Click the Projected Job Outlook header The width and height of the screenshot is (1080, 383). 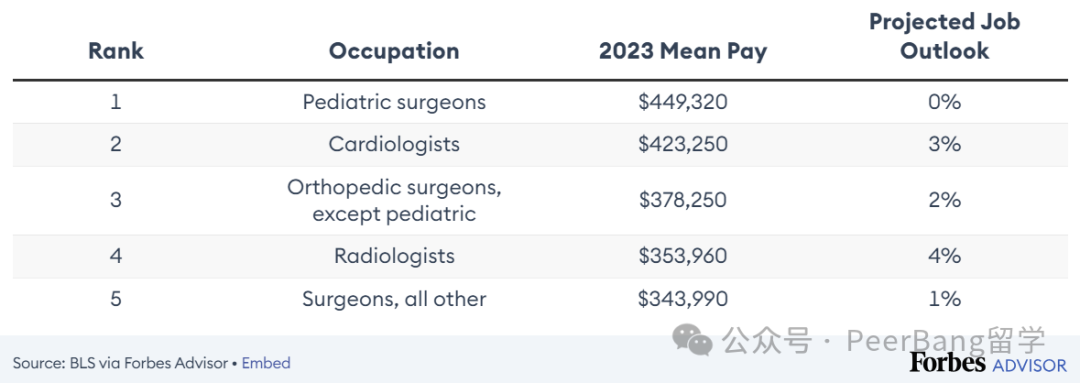pyautogui.click(x=944, y=36)
